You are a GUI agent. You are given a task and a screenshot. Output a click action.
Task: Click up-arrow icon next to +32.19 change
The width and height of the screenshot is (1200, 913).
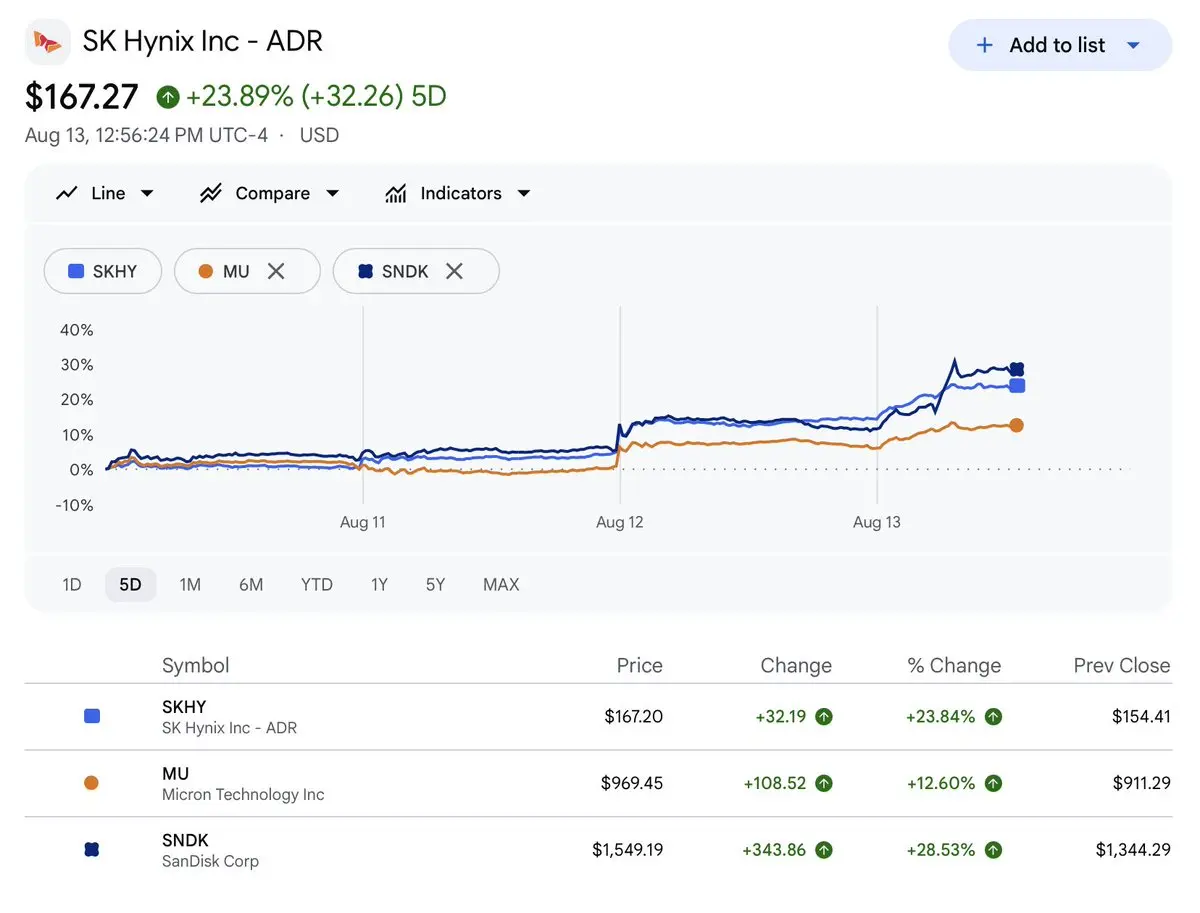pos(824,716)
